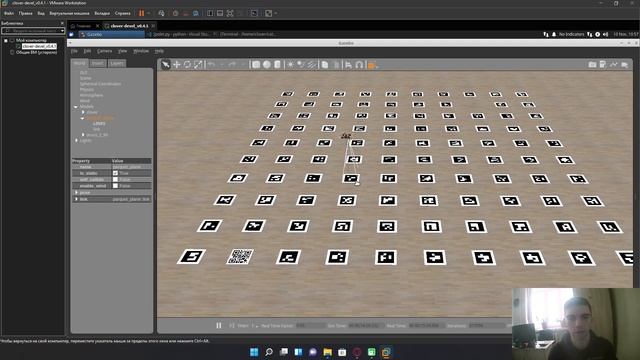640x360 pixels.
Task: Toggle the self_collide checkbox
Action: [x=116, y=179]
